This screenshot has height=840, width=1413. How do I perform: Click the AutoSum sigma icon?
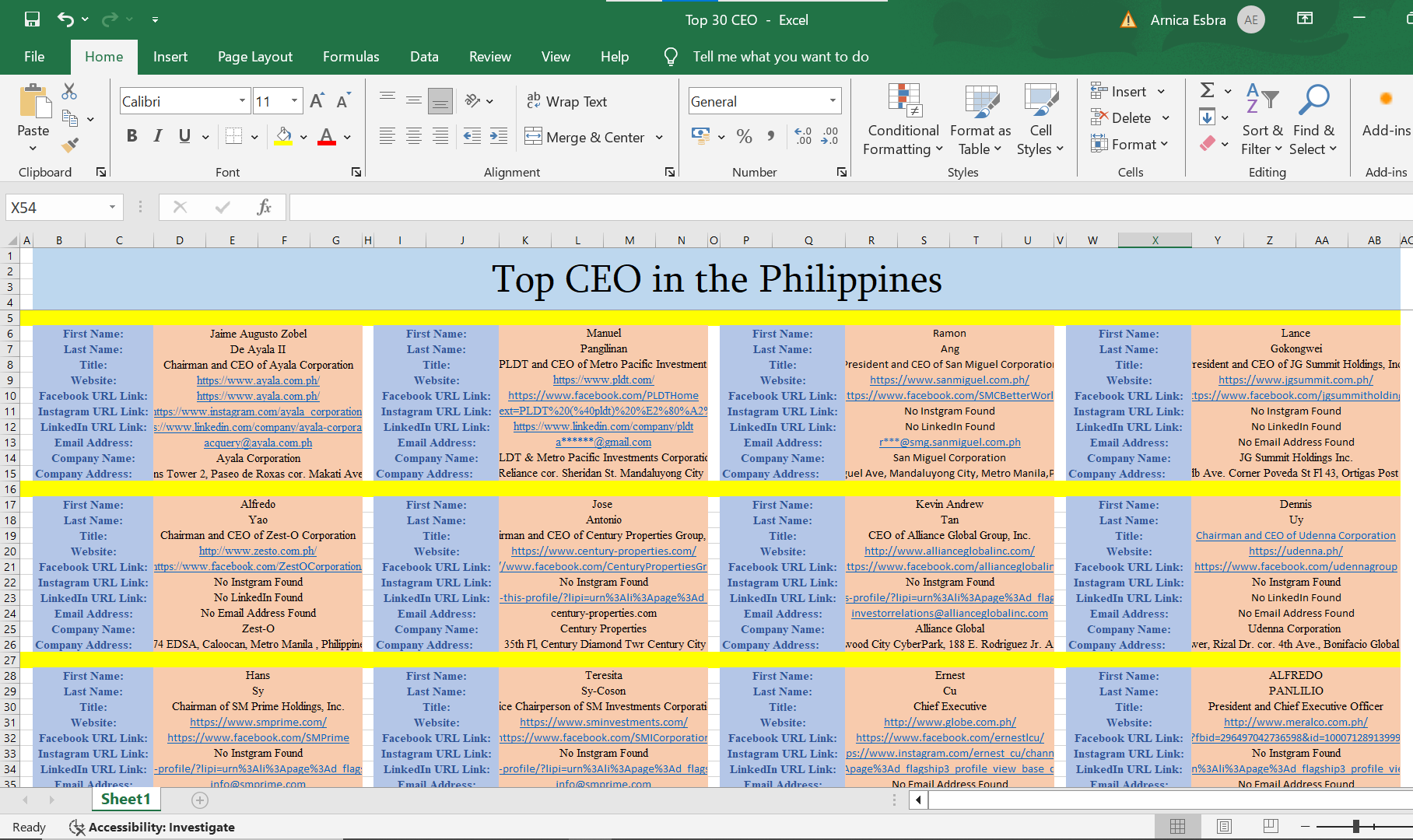pos(1208,91)
